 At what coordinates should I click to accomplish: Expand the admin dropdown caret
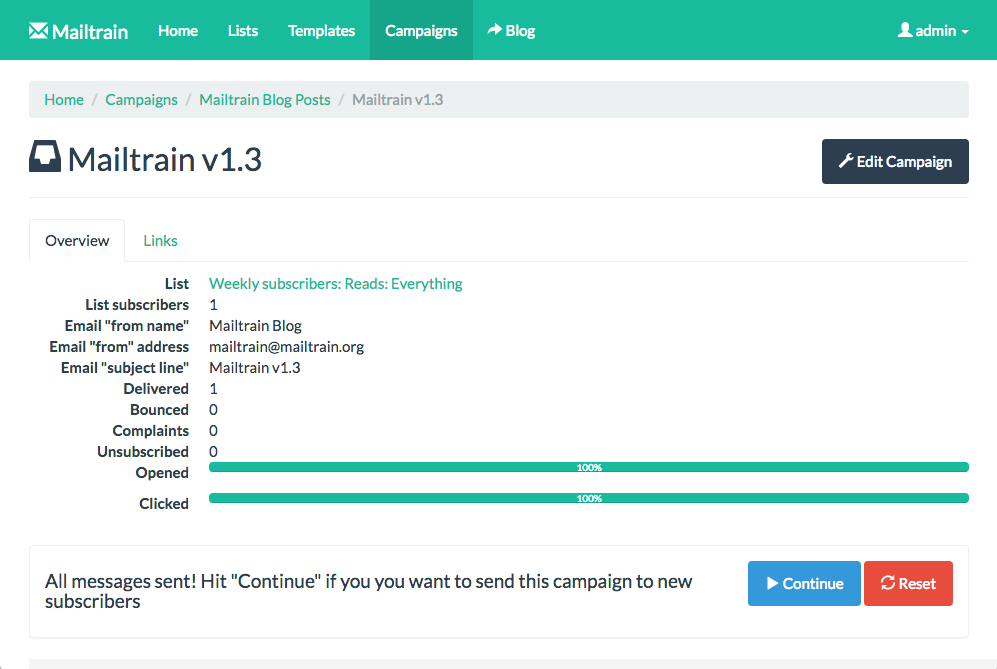[x=965, y=32]
